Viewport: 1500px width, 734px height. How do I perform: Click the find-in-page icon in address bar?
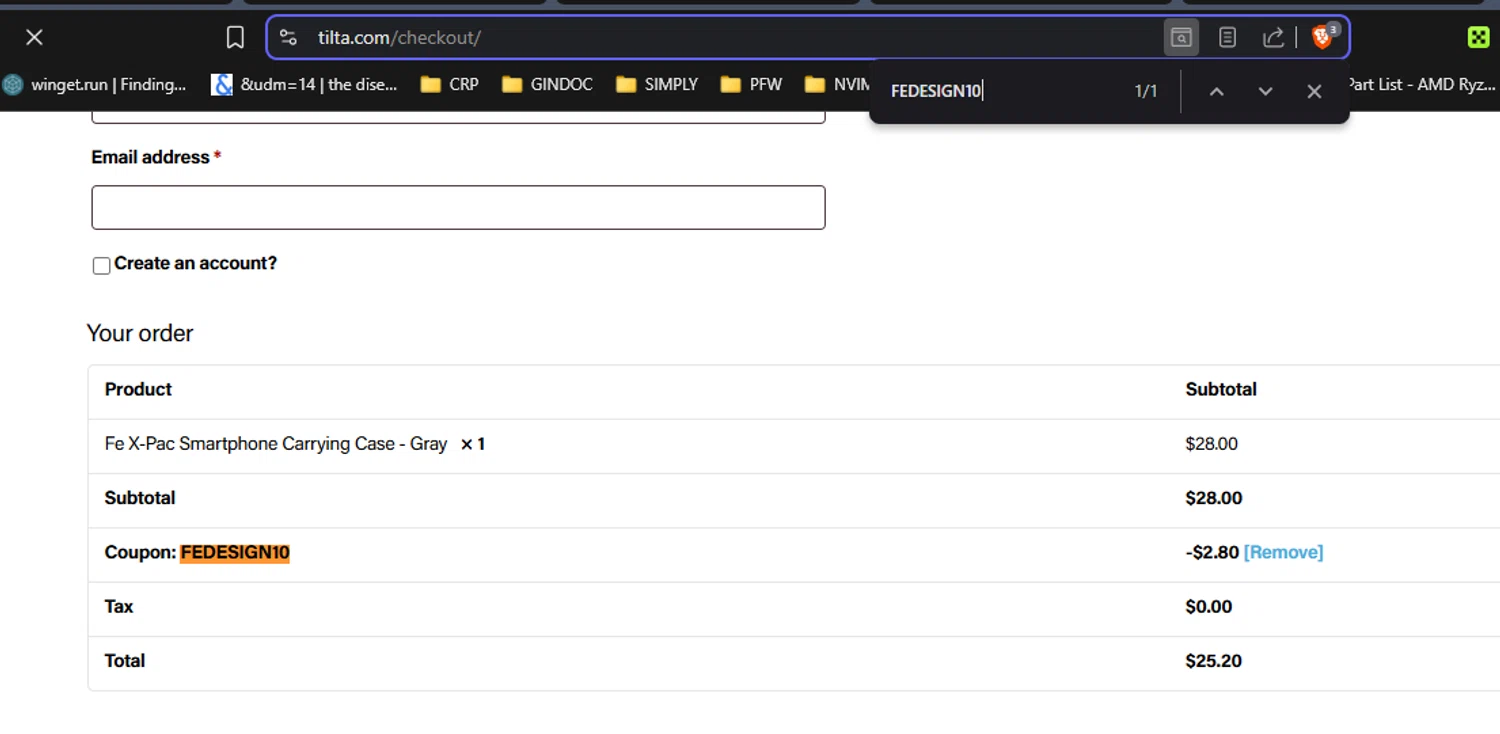click(1181, 37)
